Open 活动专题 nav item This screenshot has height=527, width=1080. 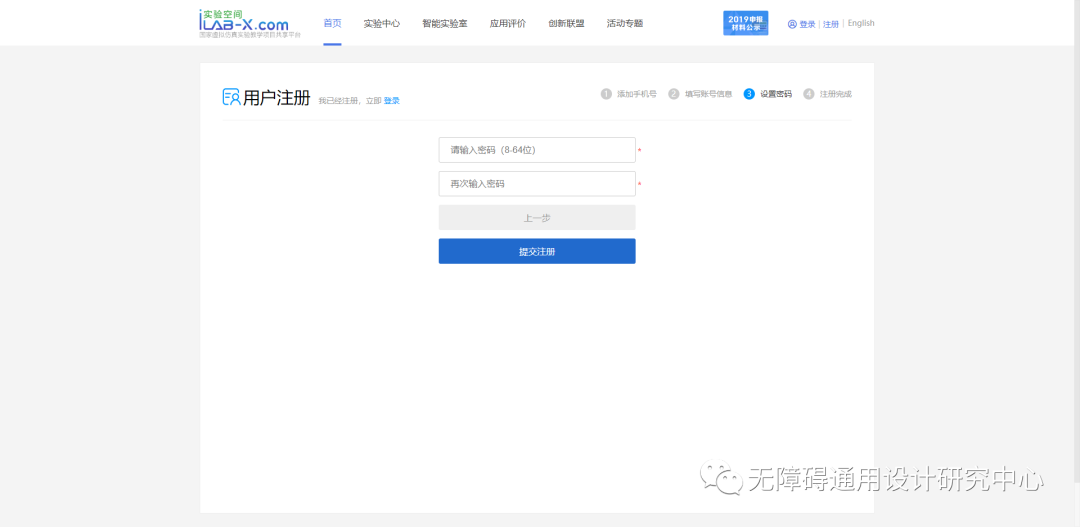pos(625,23)
